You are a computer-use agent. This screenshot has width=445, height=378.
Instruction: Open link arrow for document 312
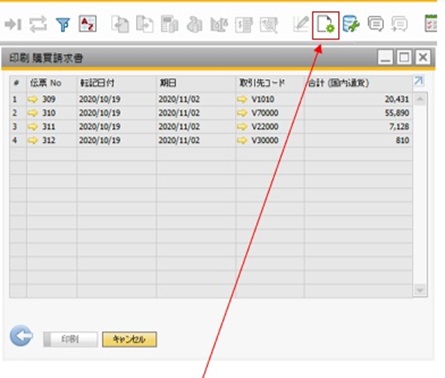pyautogui.click(x=33, y=140)
